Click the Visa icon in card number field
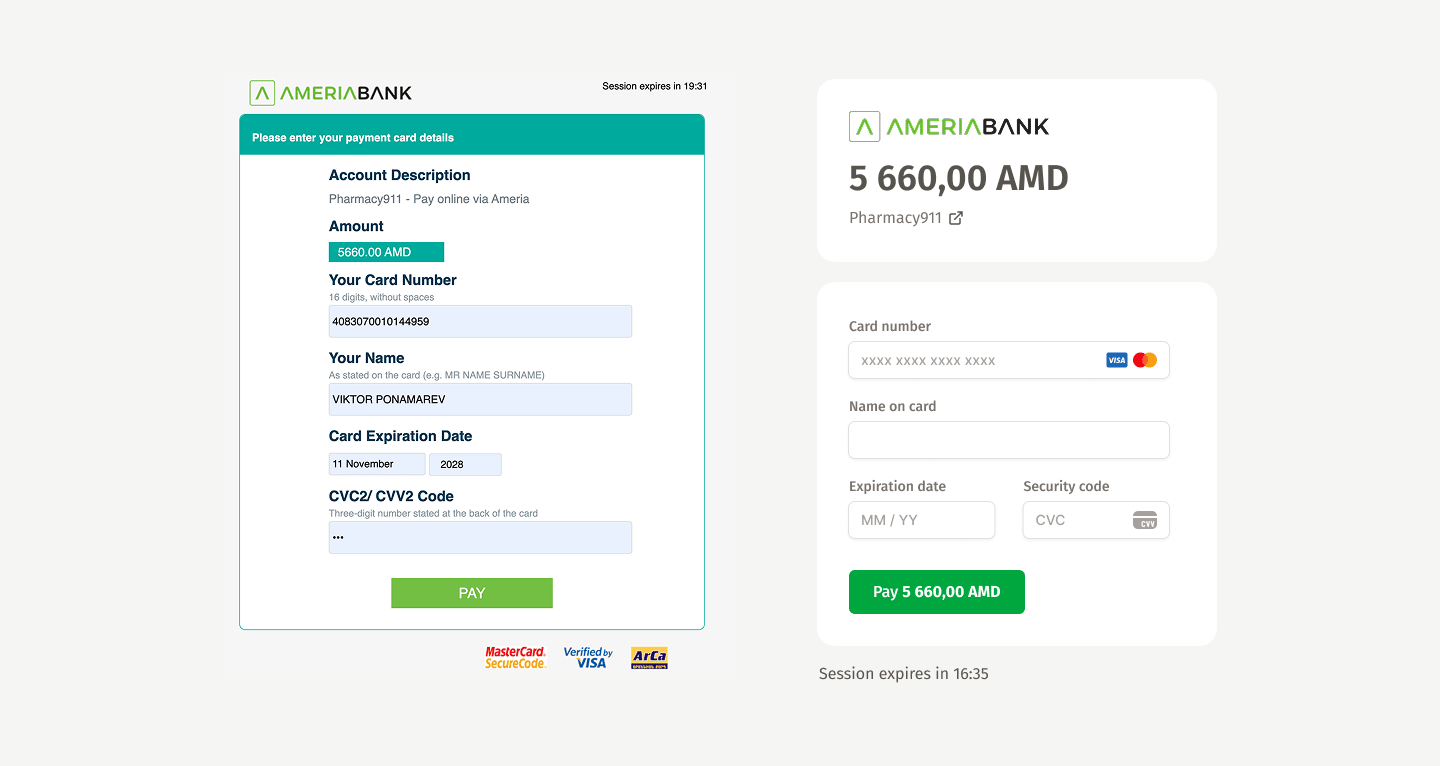This screenshot has height=766, width=1440. point(1116,360)
